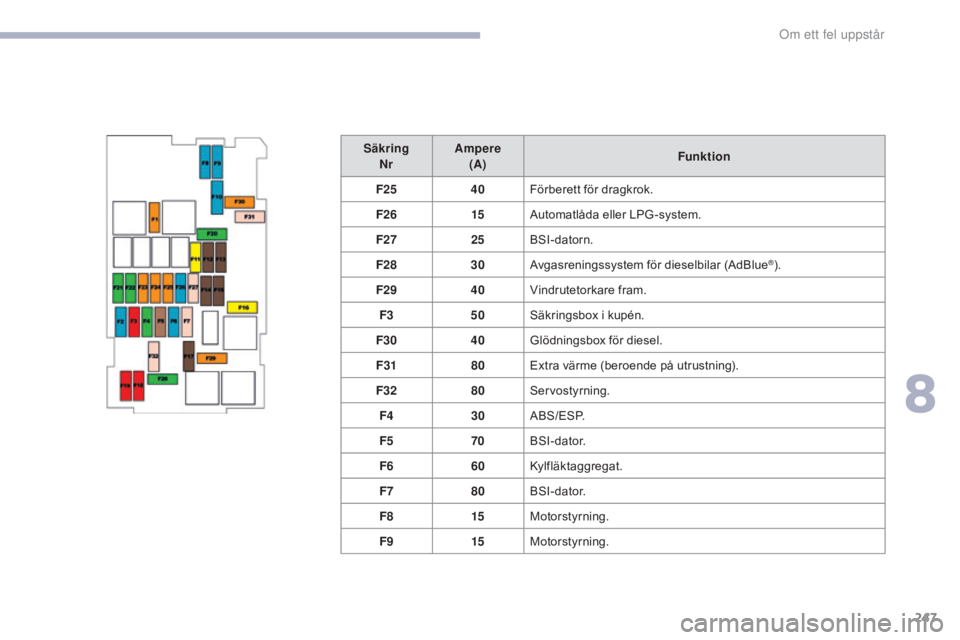Click the green F22 fuse in diagram
This screenshot has width=960, height=640.
click(130, 288)
